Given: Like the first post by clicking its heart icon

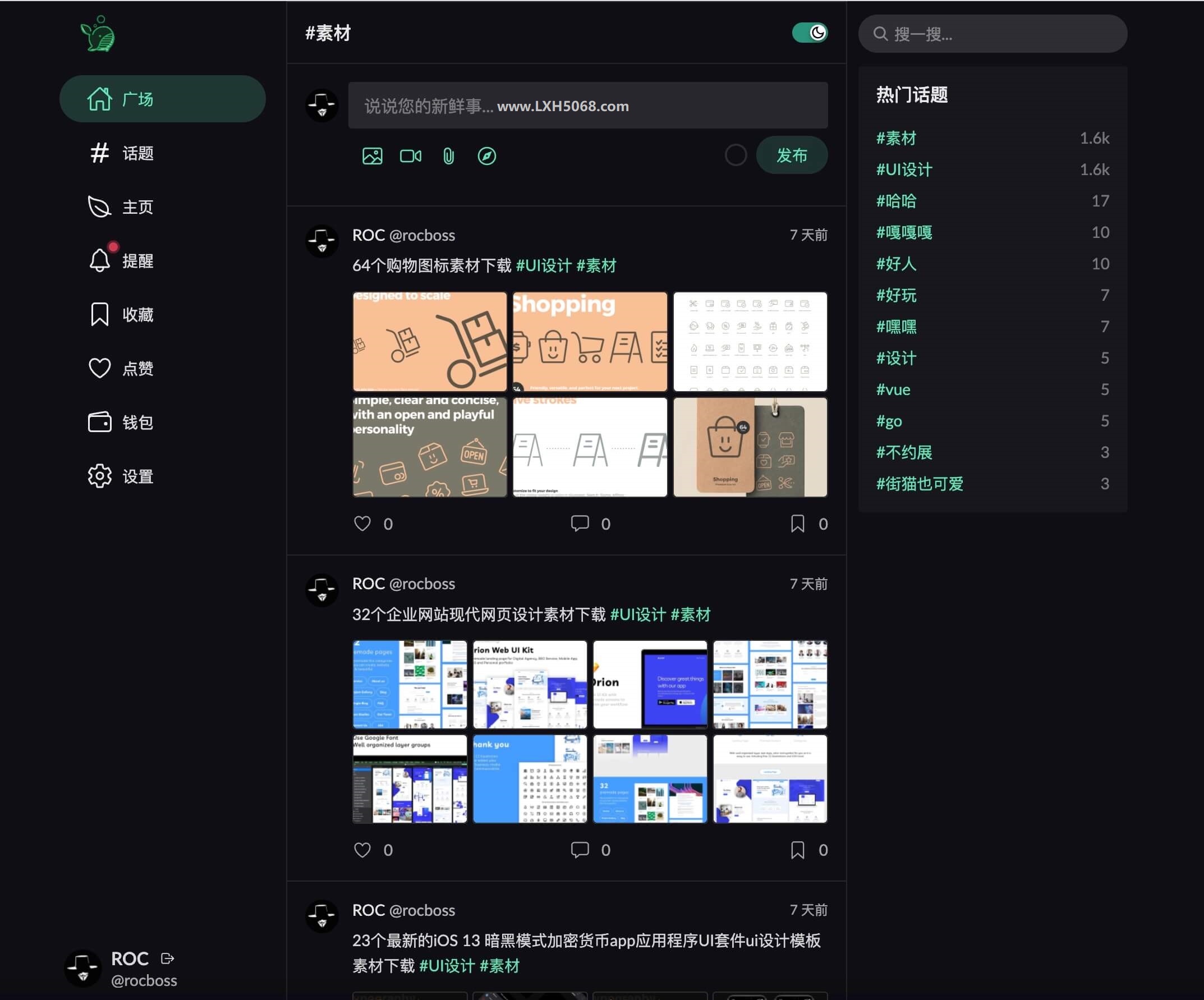Looking at the screenshot, I should 363,524.
